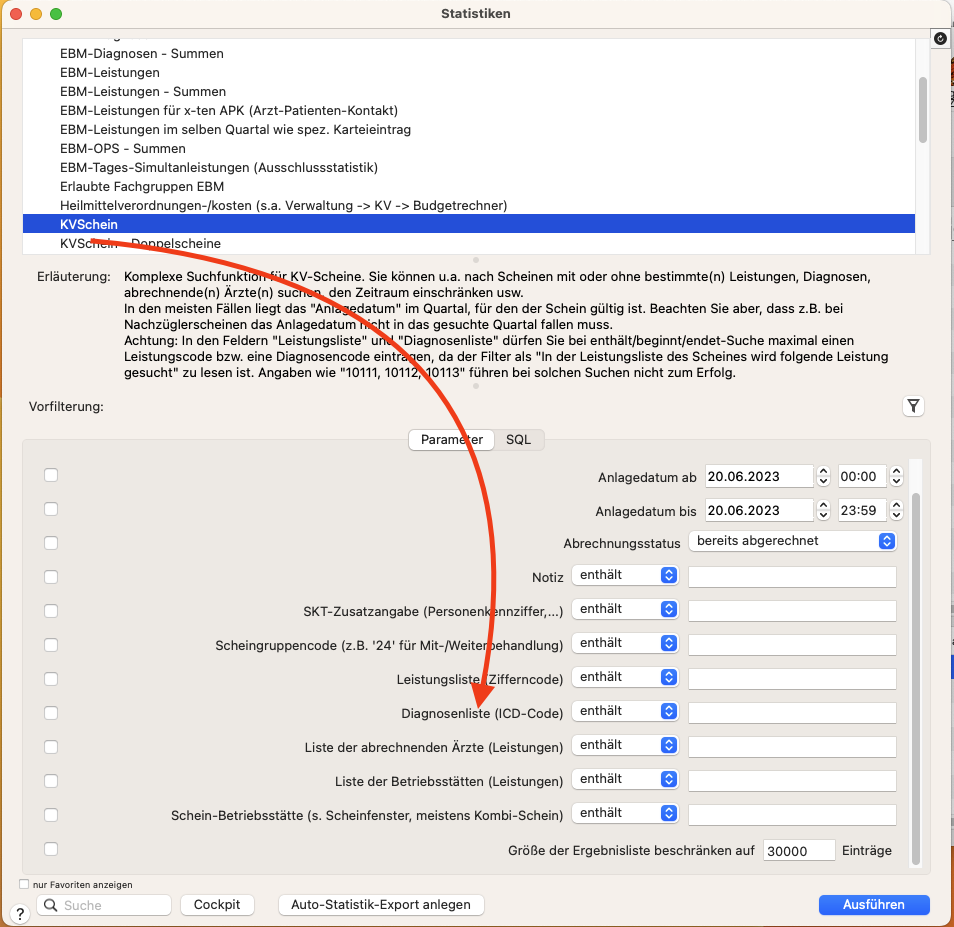Viewport: 954px width, 927px height.
Task: Open the Vorfilterung filter funnel icon
Action: click(x=913, y=406)
